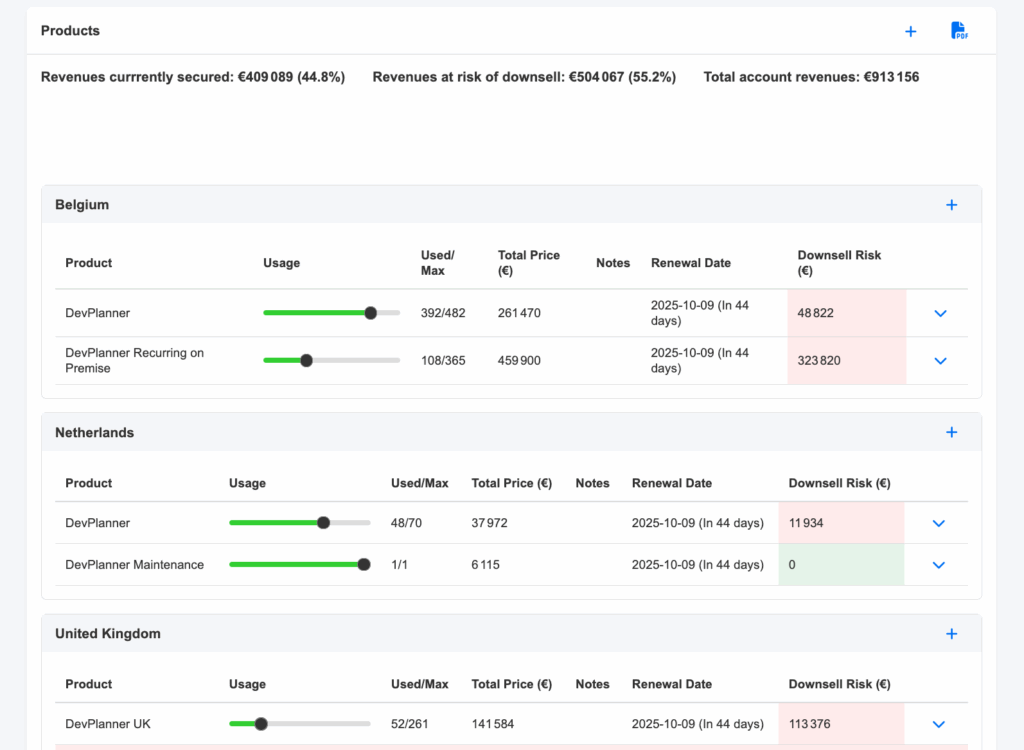Click the green downsell risk 0 cell
Viewport: 1024px width, 750px height.
tap(841, 564)
